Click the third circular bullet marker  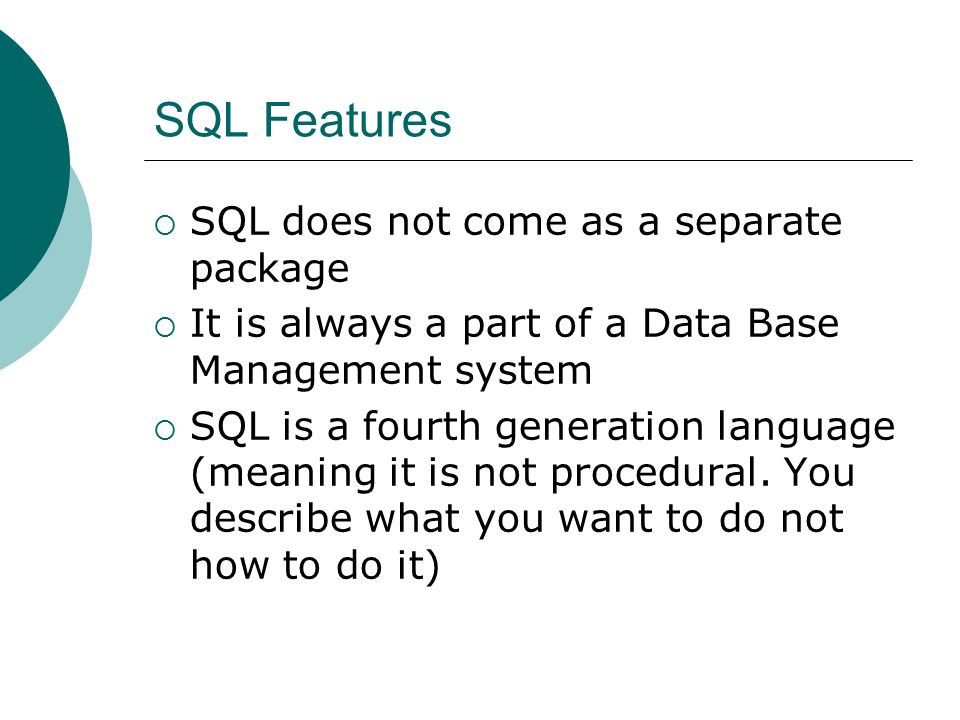pos(165,430)
